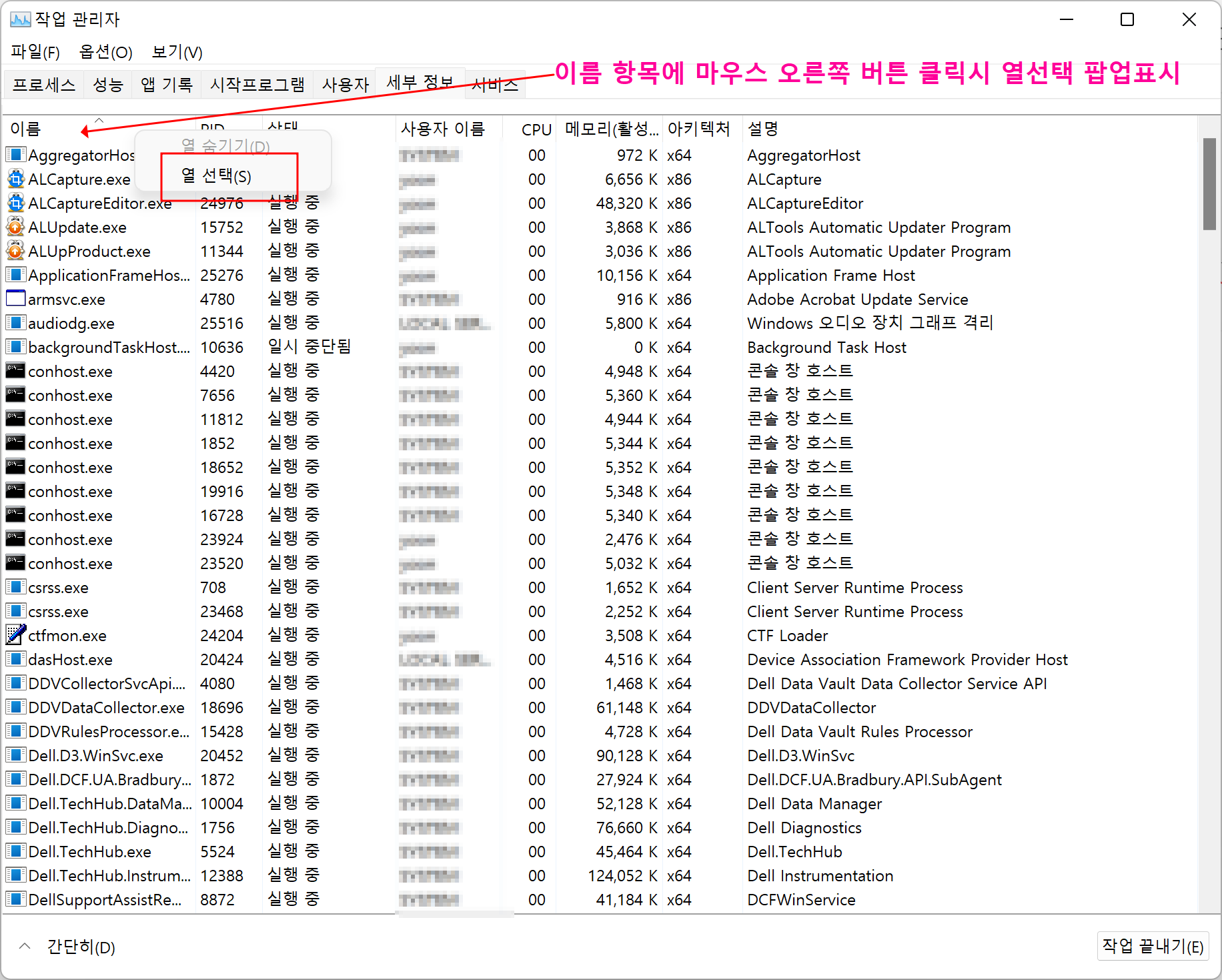Switch to the 시작프로그램 tab
The image size is (1222, 980).
[x=257, y=85]
